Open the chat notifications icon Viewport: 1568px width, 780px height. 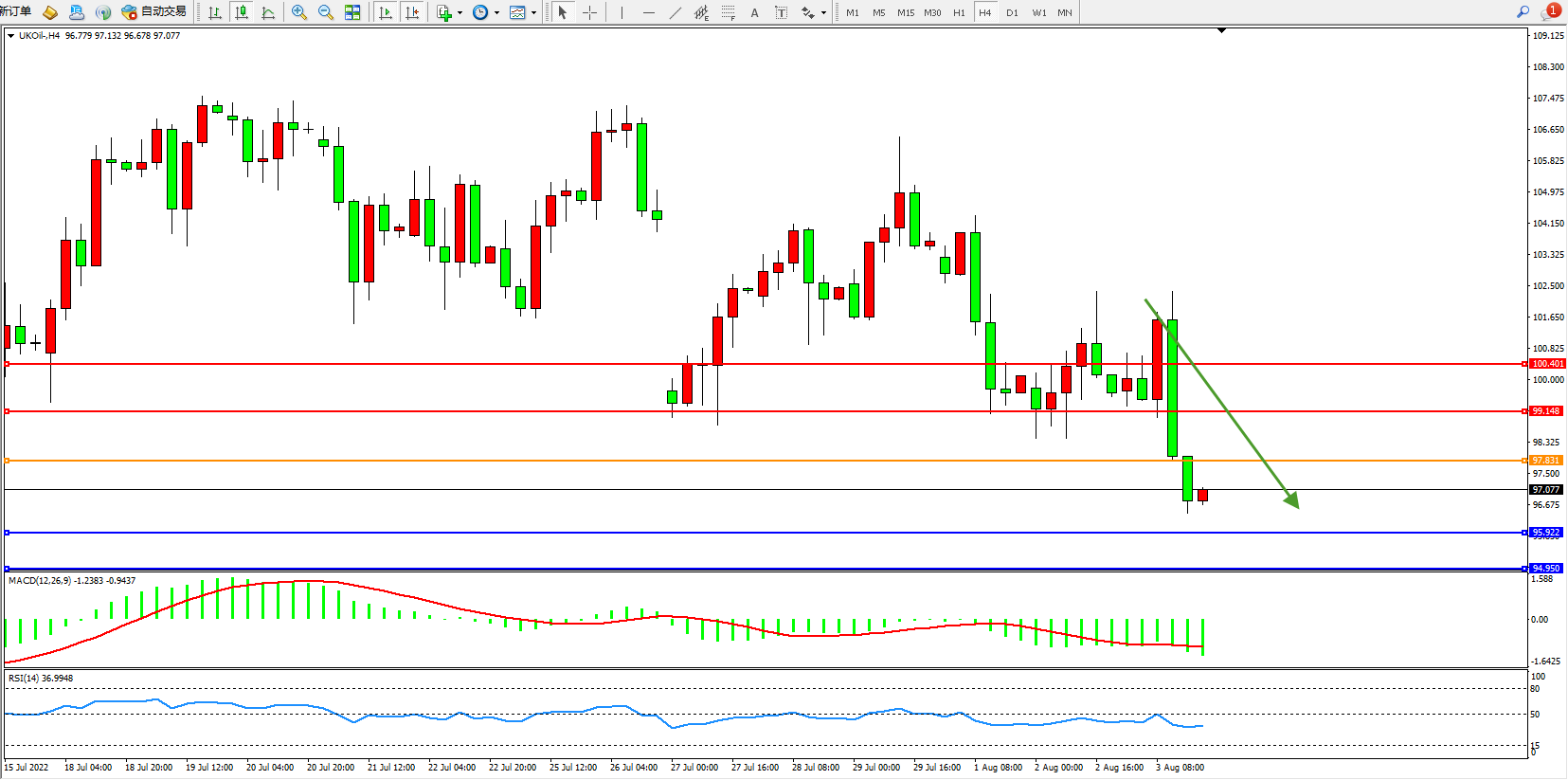point(1550,12)
